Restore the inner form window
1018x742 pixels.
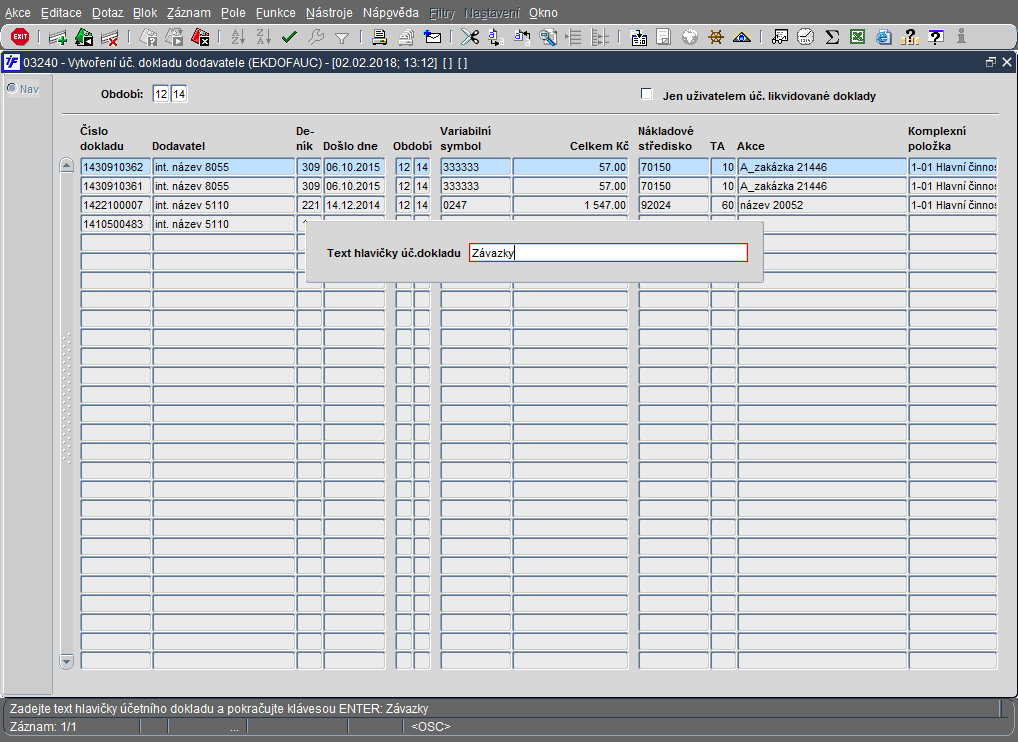pos(990,62)
